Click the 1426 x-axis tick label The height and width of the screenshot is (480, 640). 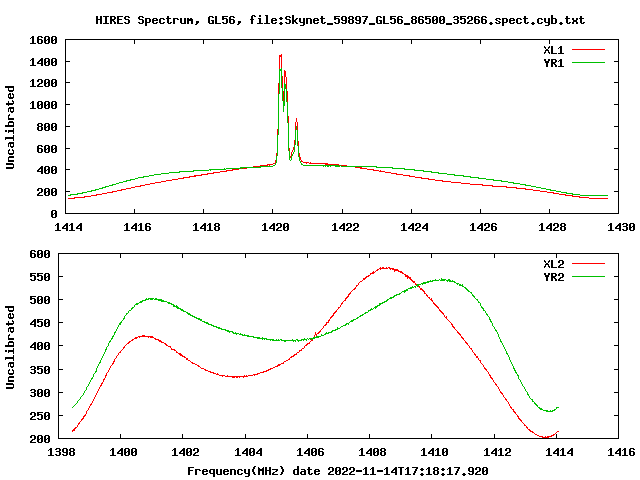483,227
